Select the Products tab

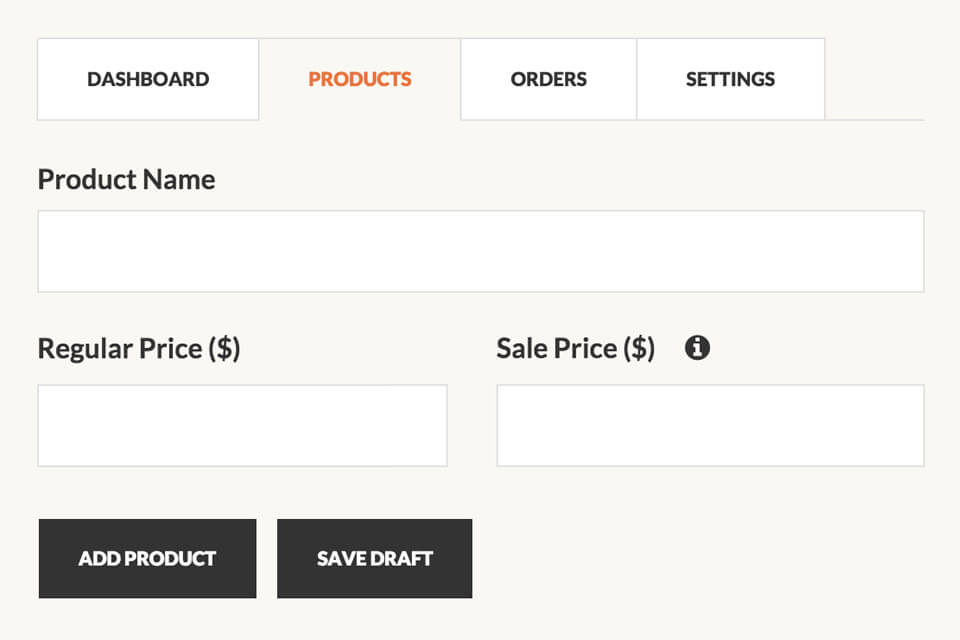point(360,79)
